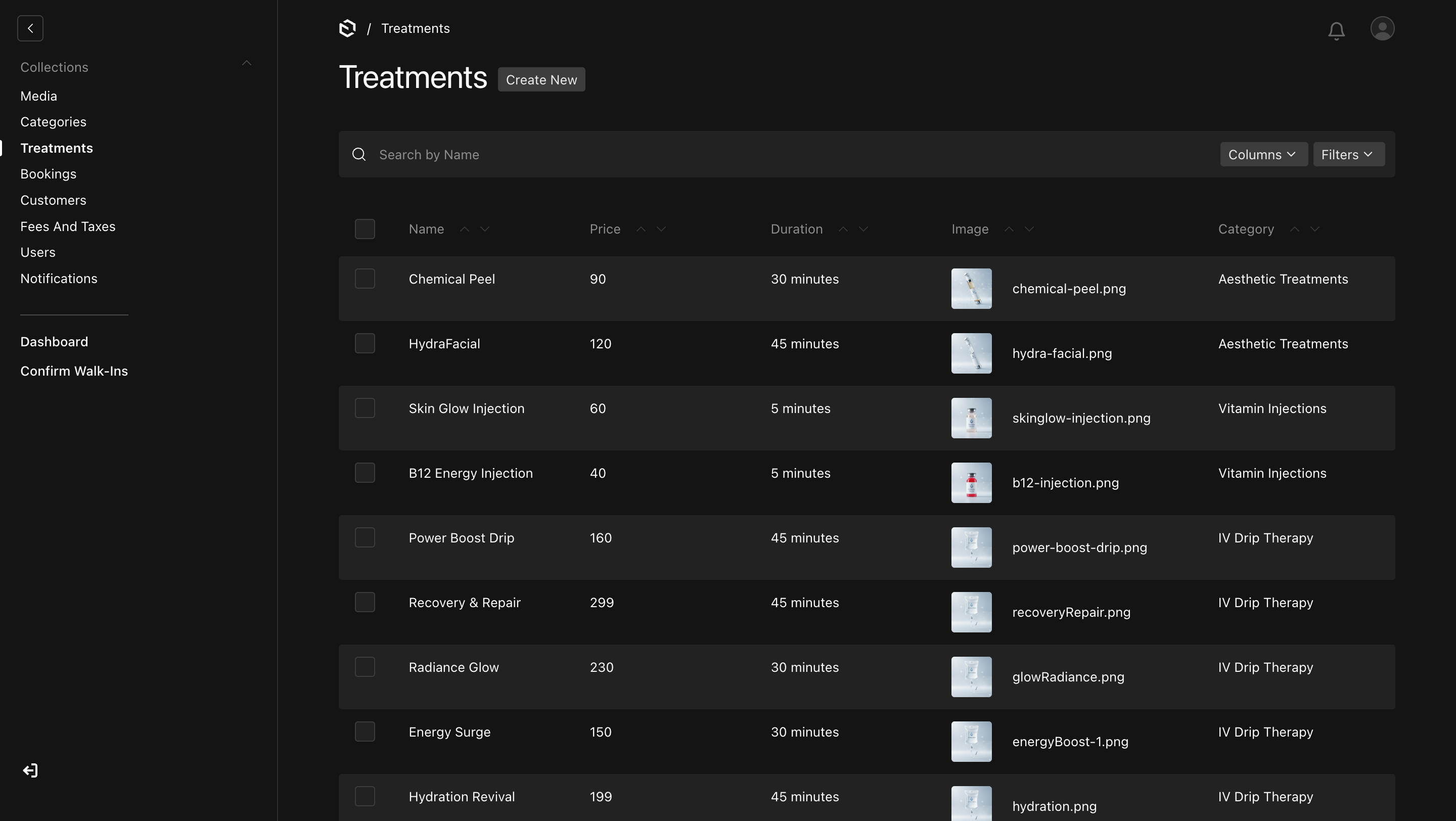Collapse the sidebar using the back arrow

pyautogui.click(x=30, y=28)
